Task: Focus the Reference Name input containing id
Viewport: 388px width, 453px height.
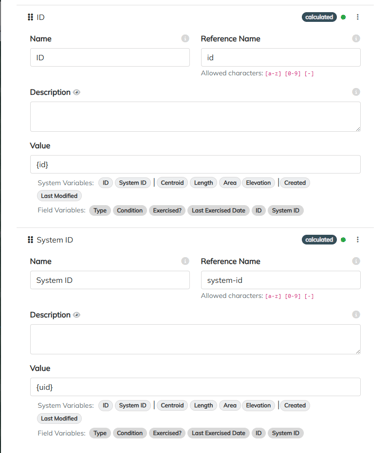Action: tap(281, 58)
